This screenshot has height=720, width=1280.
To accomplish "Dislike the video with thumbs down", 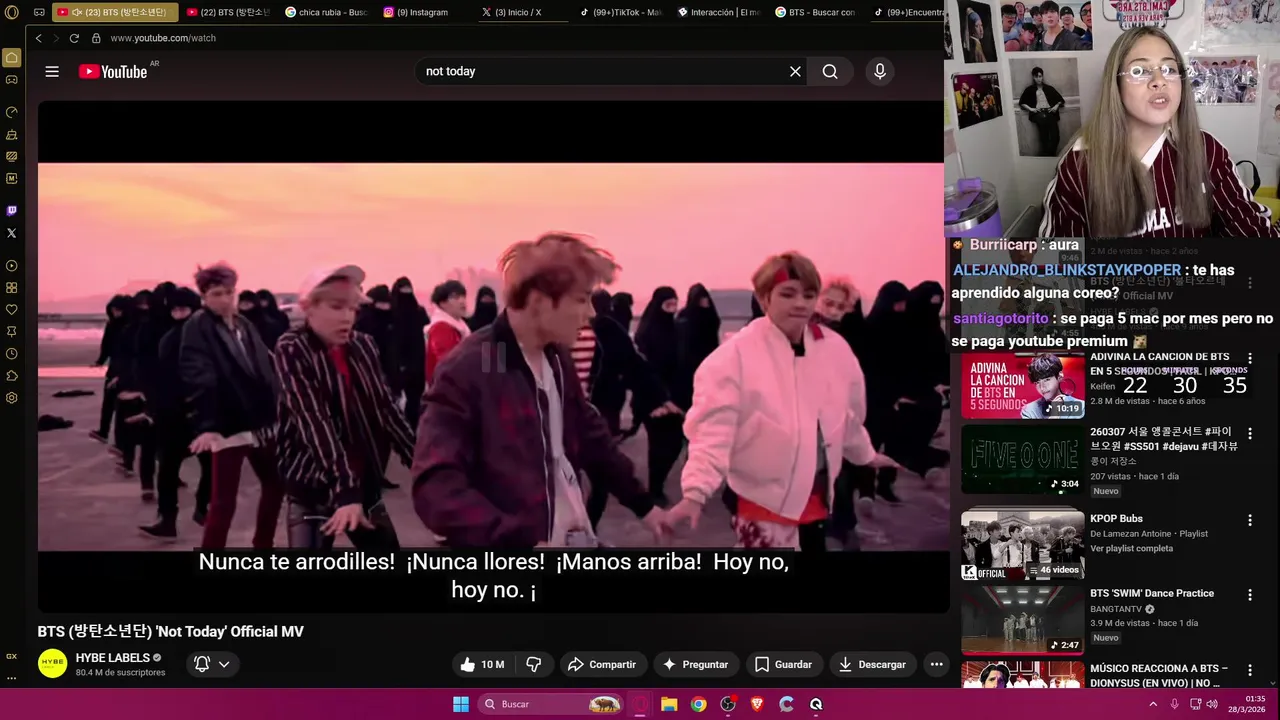I will point(534,664).
